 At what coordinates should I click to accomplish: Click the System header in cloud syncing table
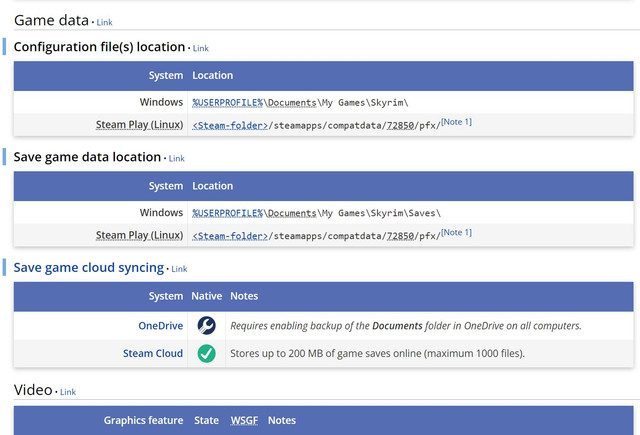click(x=166, y=296)
